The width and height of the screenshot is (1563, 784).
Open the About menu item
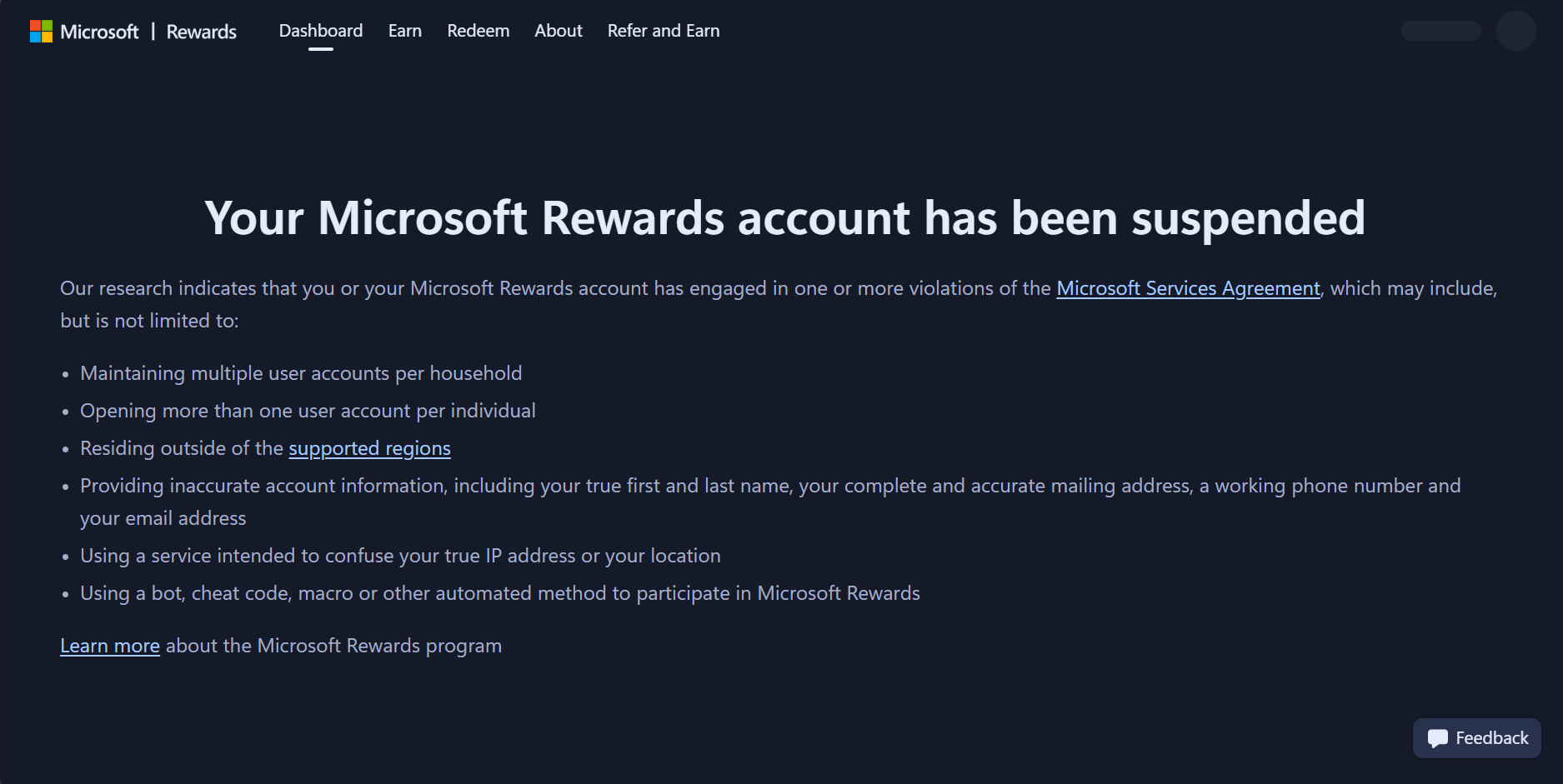[x=559, y=31]
